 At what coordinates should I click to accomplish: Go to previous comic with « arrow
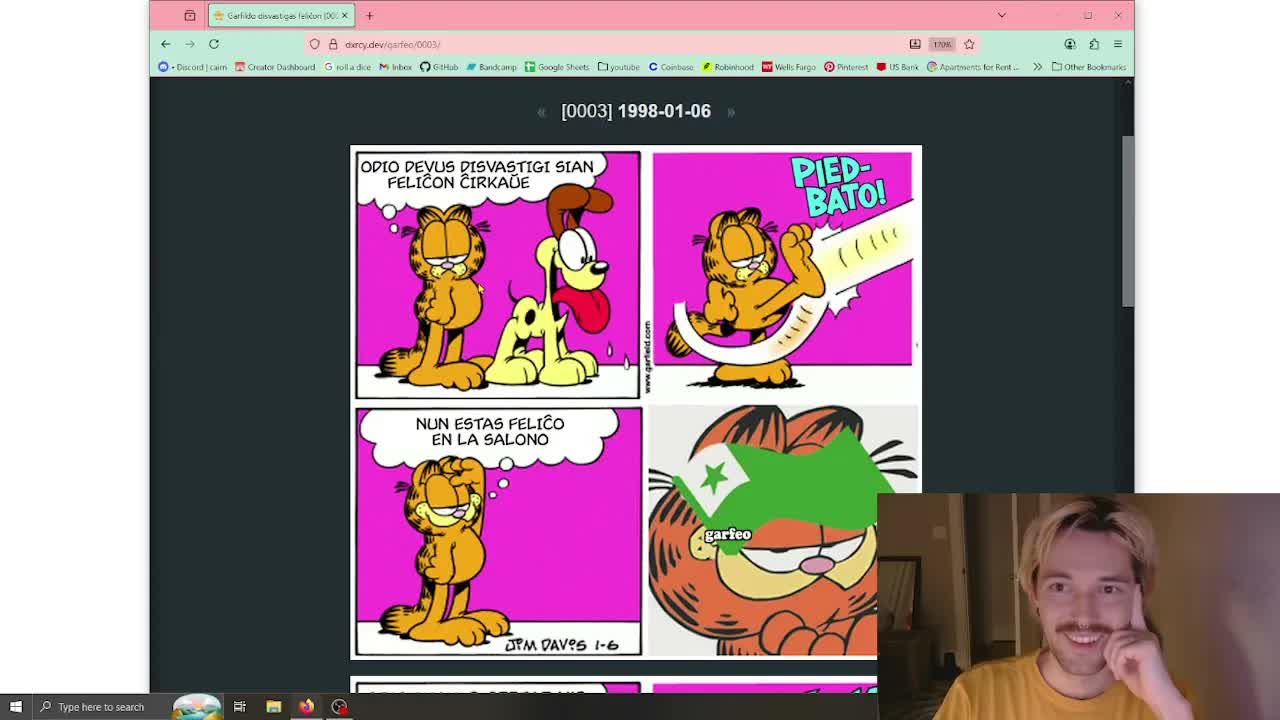tap(541, 112)
